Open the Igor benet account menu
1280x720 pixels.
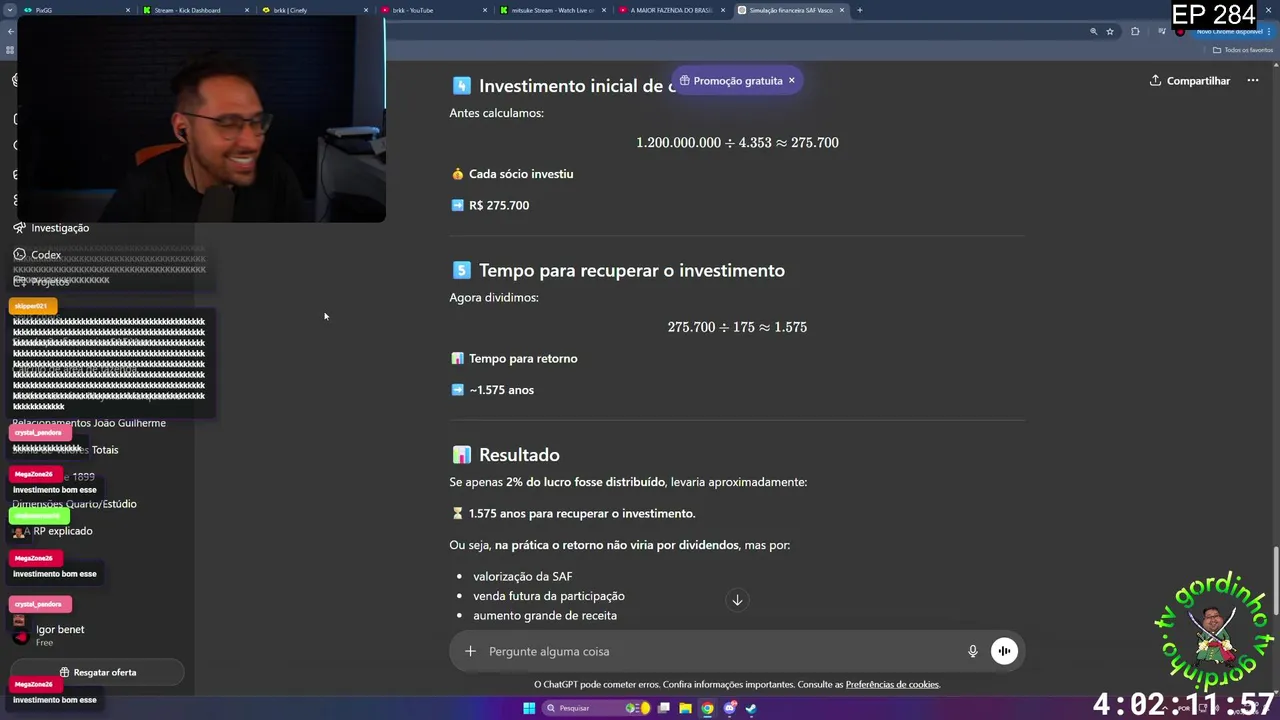coord(60,634)
